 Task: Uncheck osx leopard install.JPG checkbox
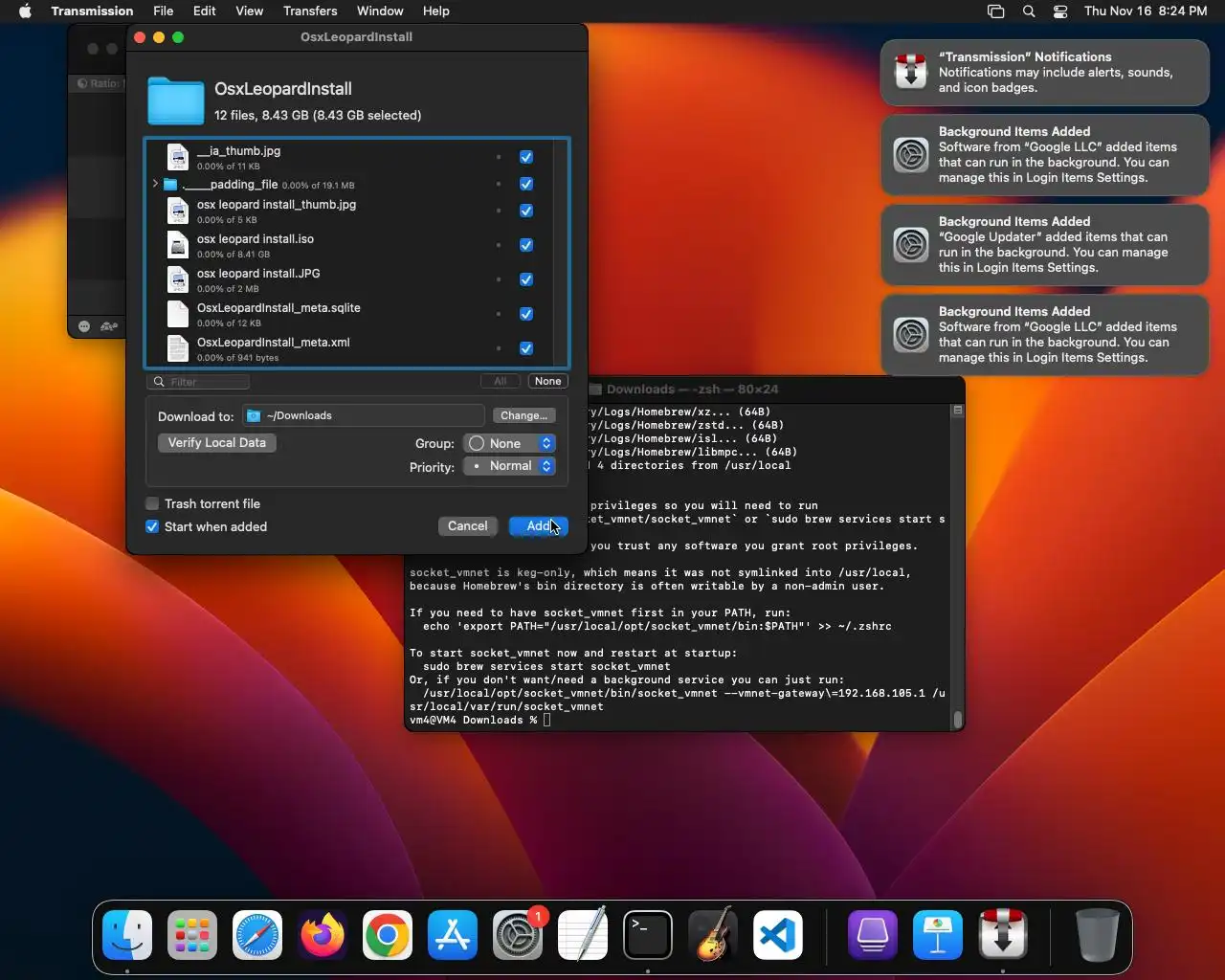point(526,279)
